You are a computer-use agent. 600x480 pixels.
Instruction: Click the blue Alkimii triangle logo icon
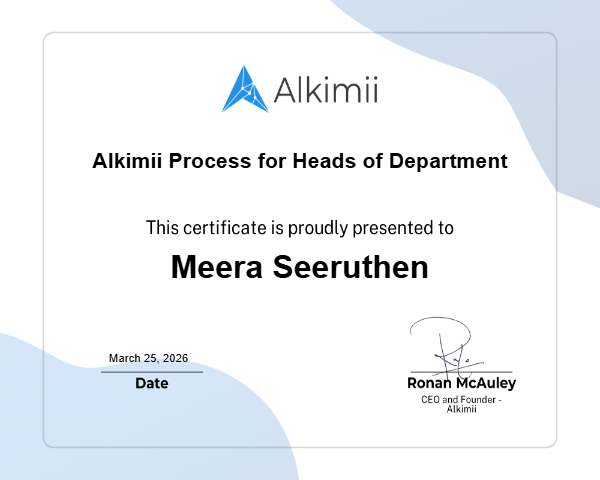tap(245, 89)
